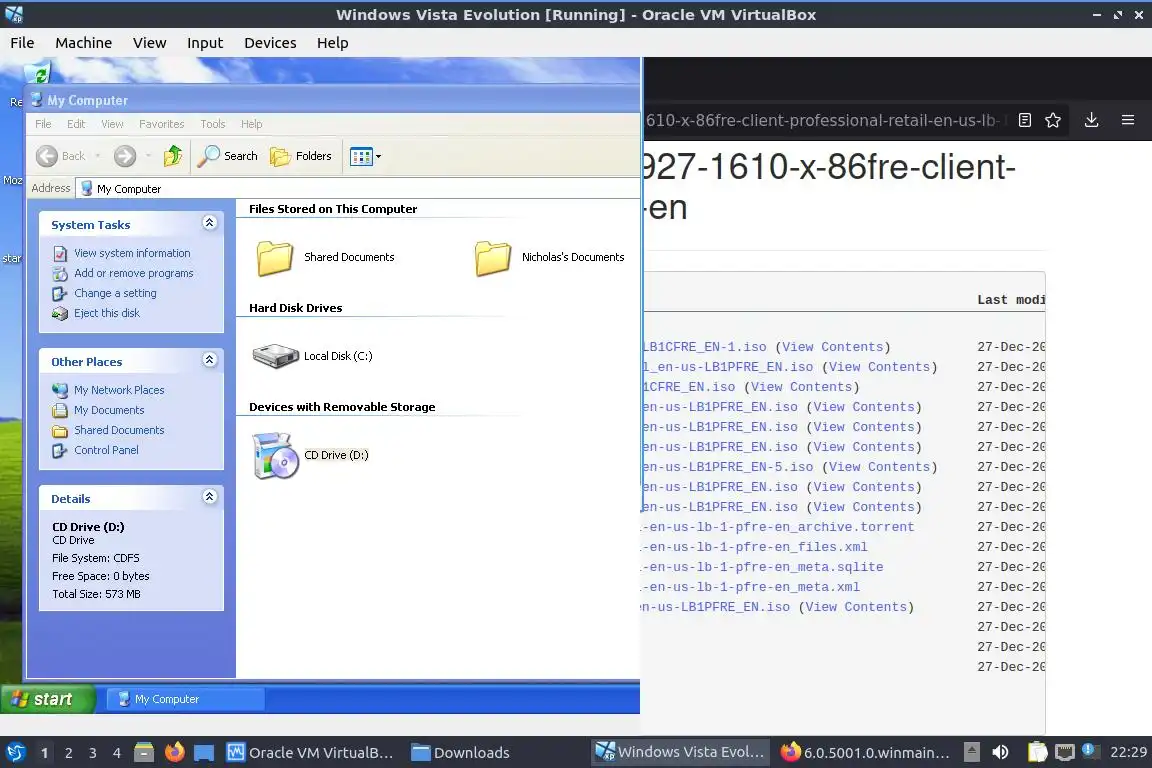The image size is (1152, 768).
Task: Switch to Downloads taskbar item
Action: pos(461,753)
